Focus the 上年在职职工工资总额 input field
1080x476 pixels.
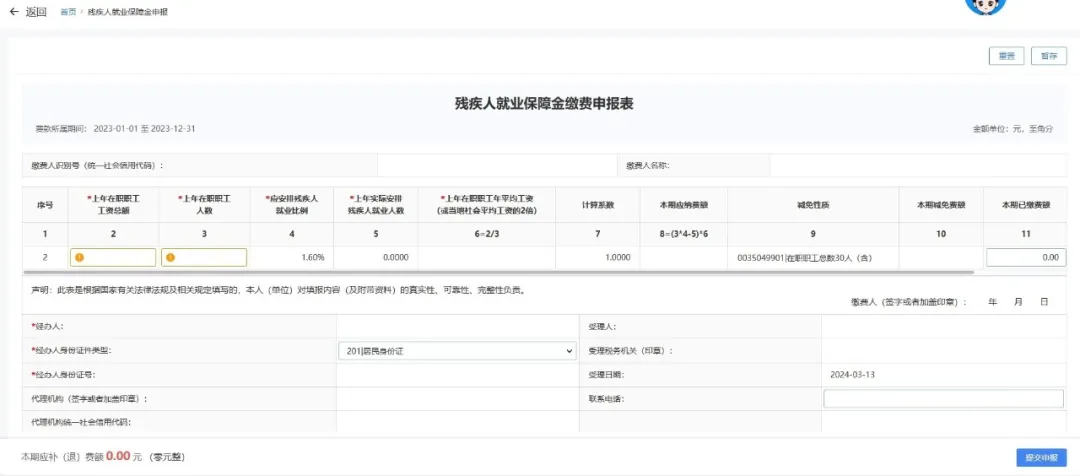tap(113, 258)
